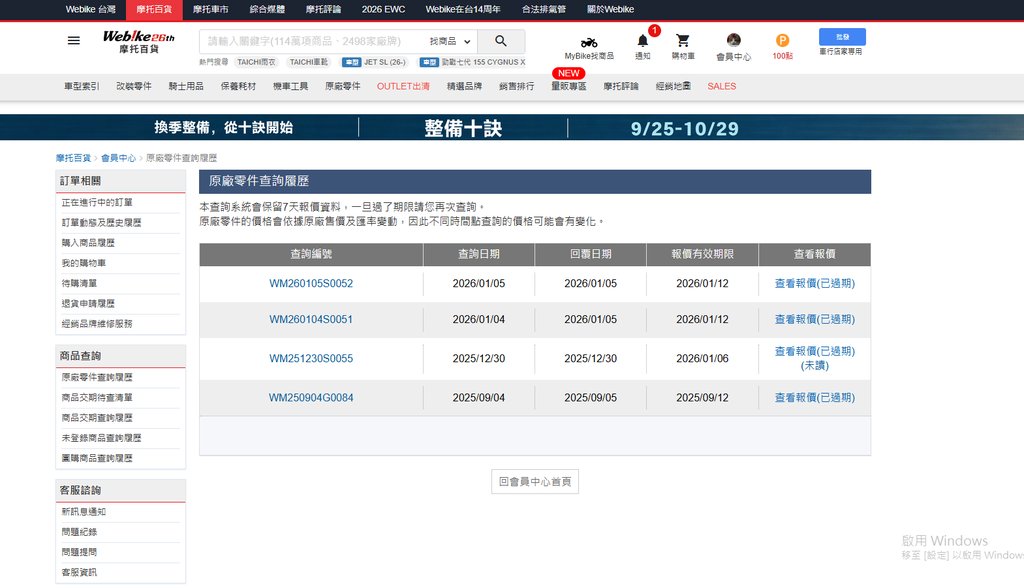The width and height of the screenshot is (1024, 588).
Task: Open 關於Webike top link
Action: click(611, 9)
